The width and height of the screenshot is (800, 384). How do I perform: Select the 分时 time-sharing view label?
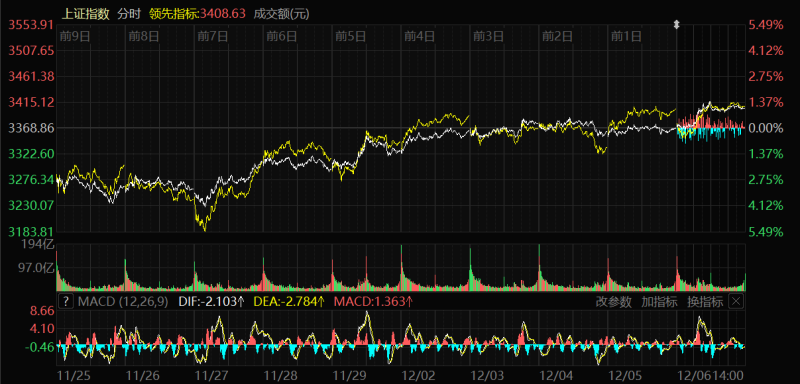[x=129, y=14]
